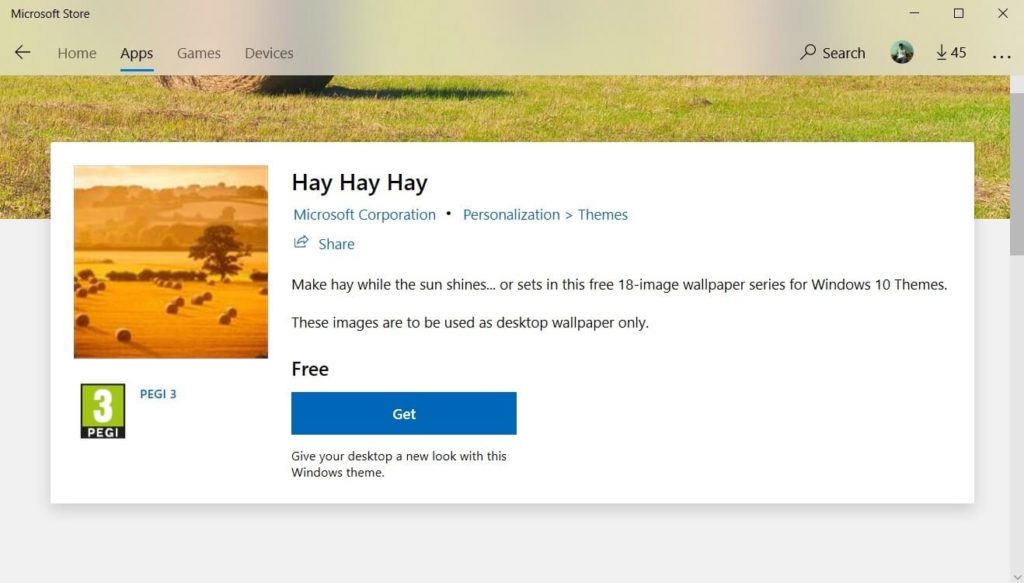This screenshot has height=583, width=1024.
Task: Click the back navigation arrow
Action: pos(22,52)
